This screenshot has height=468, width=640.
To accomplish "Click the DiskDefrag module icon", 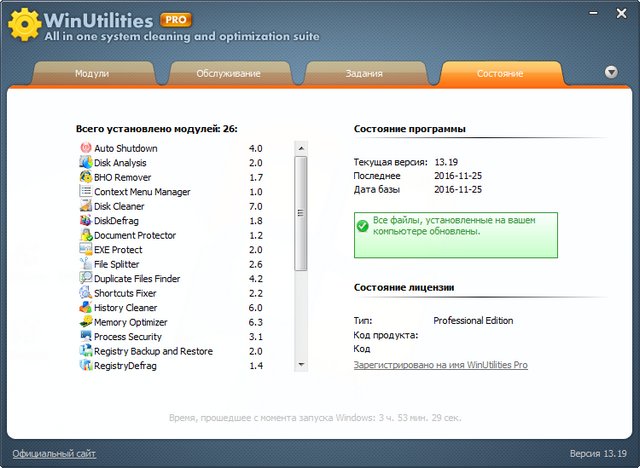I will (85, 220).
